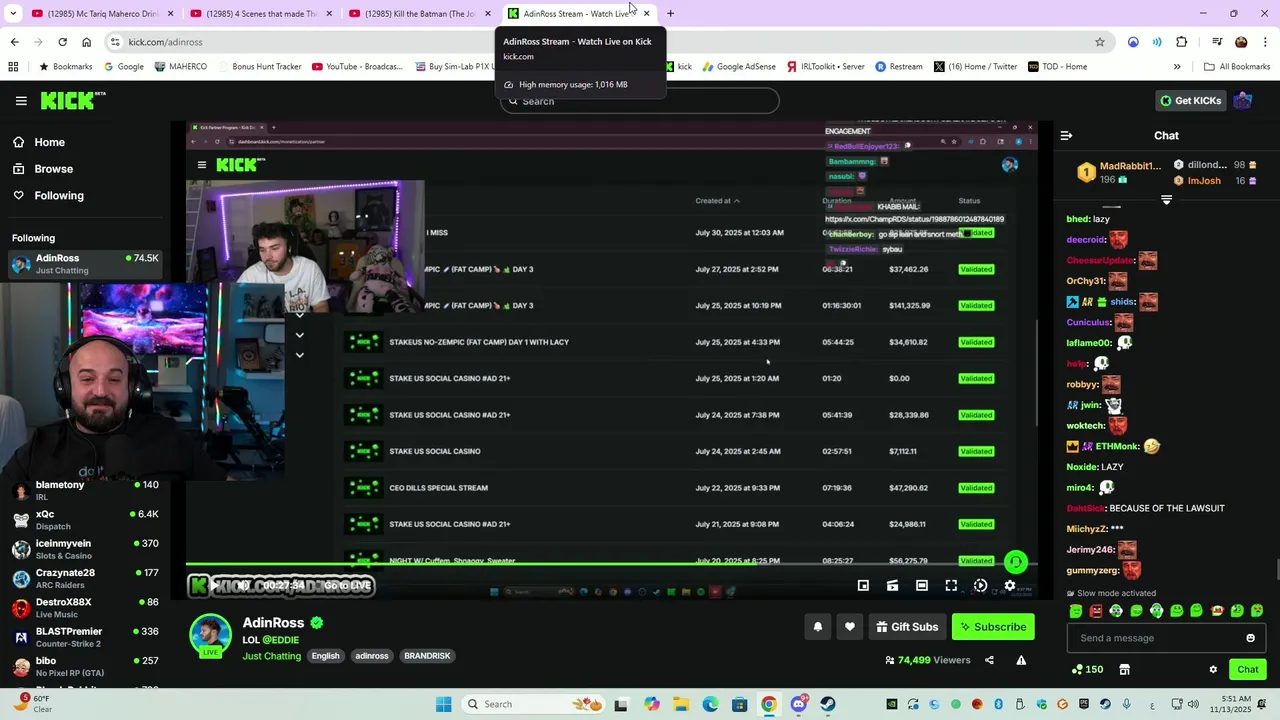Open the All Bookmarks folder
The image size is (1280, 720).
(x=1236, y=67)
